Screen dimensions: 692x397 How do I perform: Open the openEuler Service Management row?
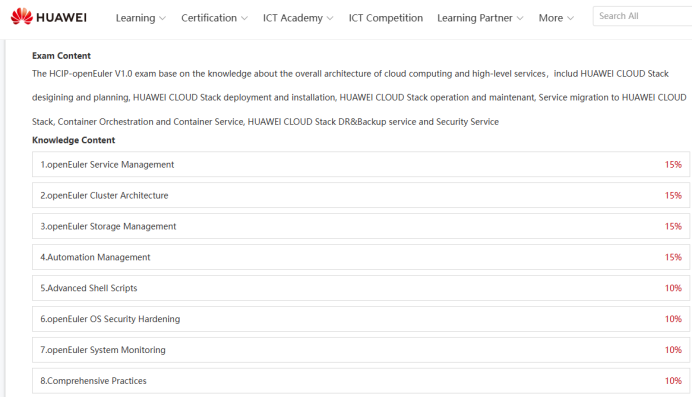pos(361,165)
